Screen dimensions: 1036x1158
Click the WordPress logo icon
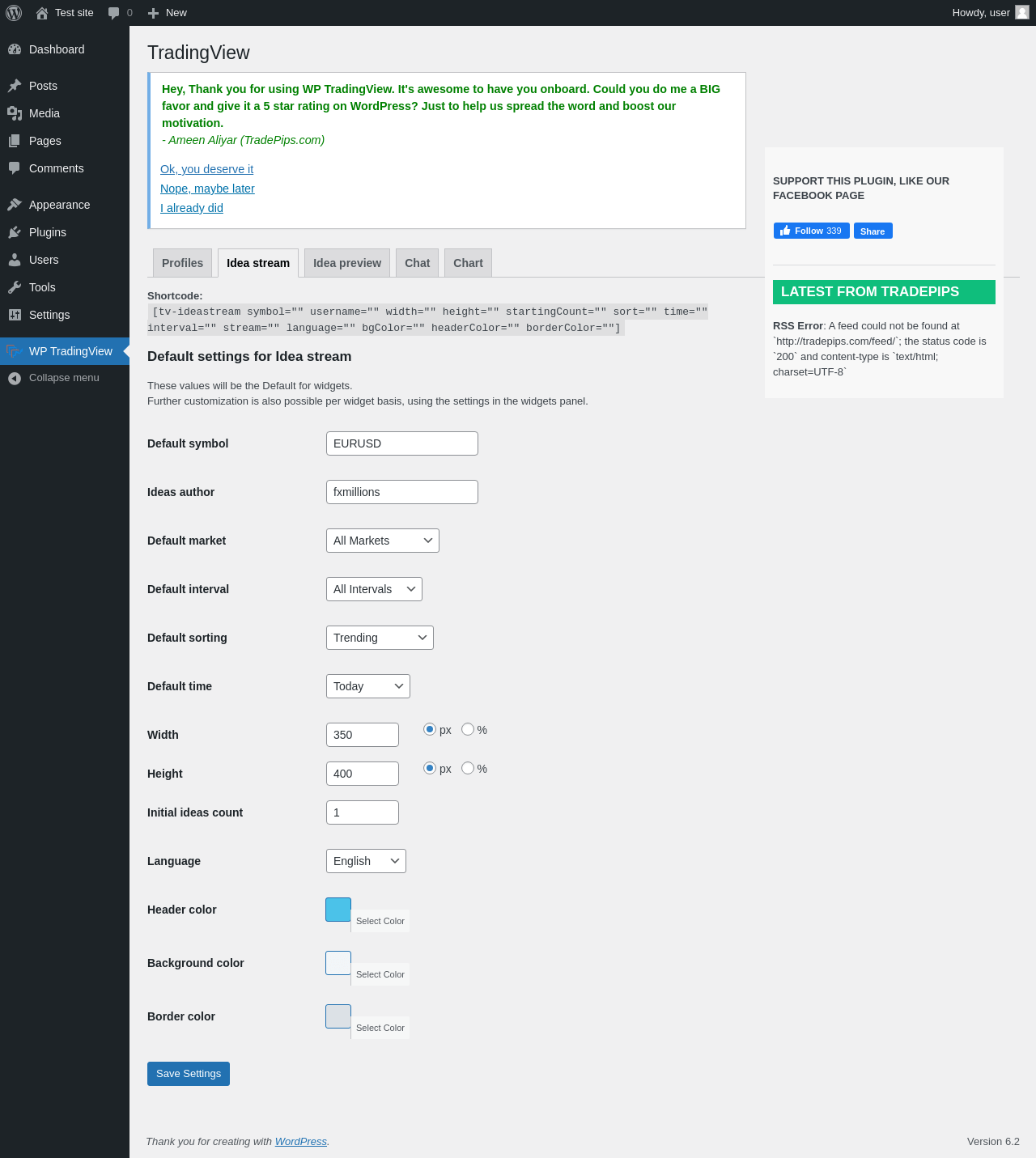pyautogui.click(x=14, y=13)
